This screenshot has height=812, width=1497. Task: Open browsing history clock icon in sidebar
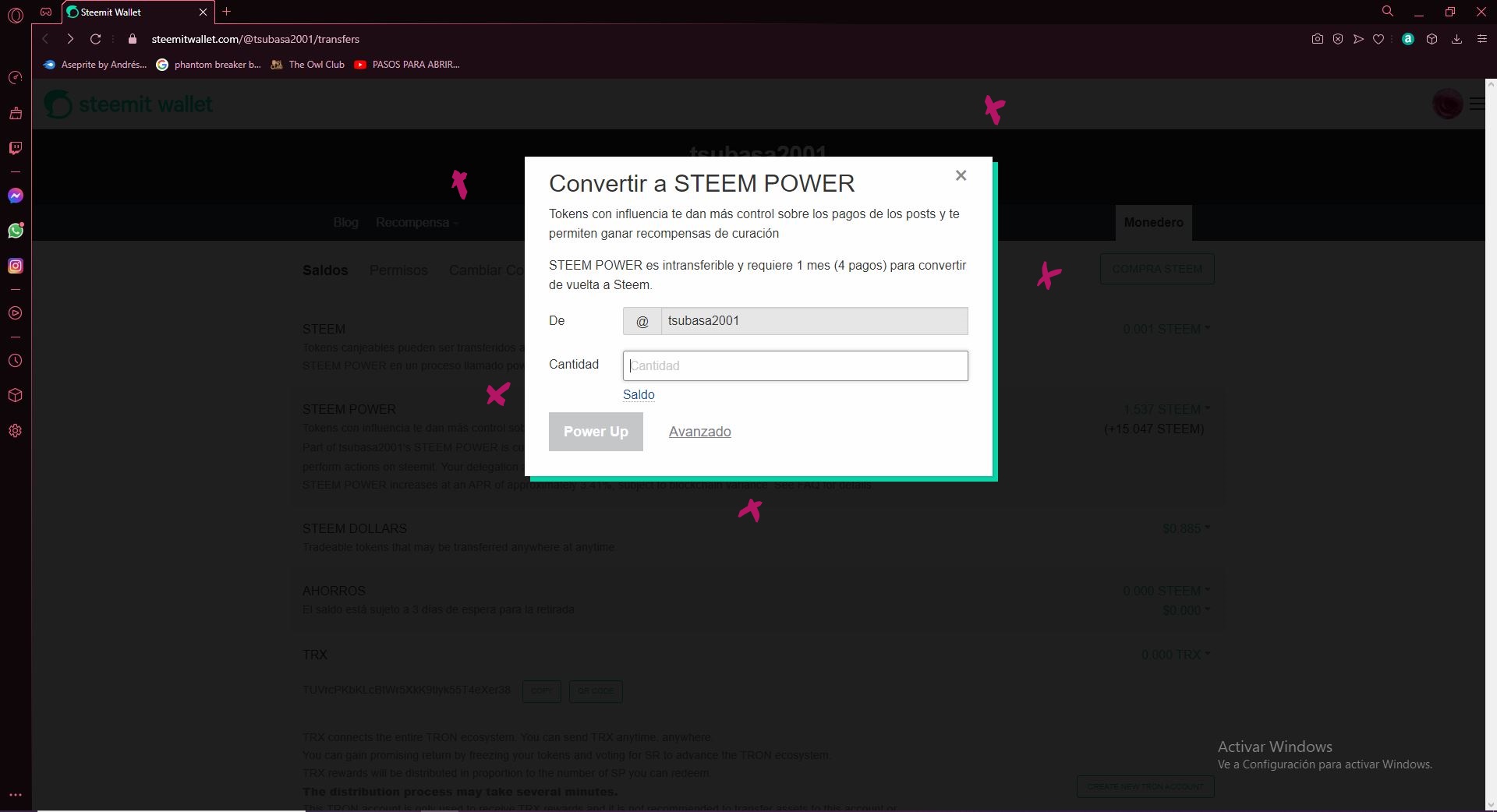[15, 361]
